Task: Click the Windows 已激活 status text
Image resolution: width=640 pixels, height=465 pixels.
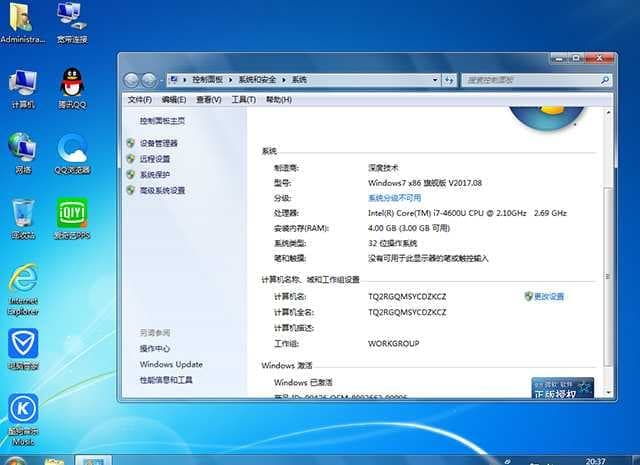Action: tap(303, 383)
